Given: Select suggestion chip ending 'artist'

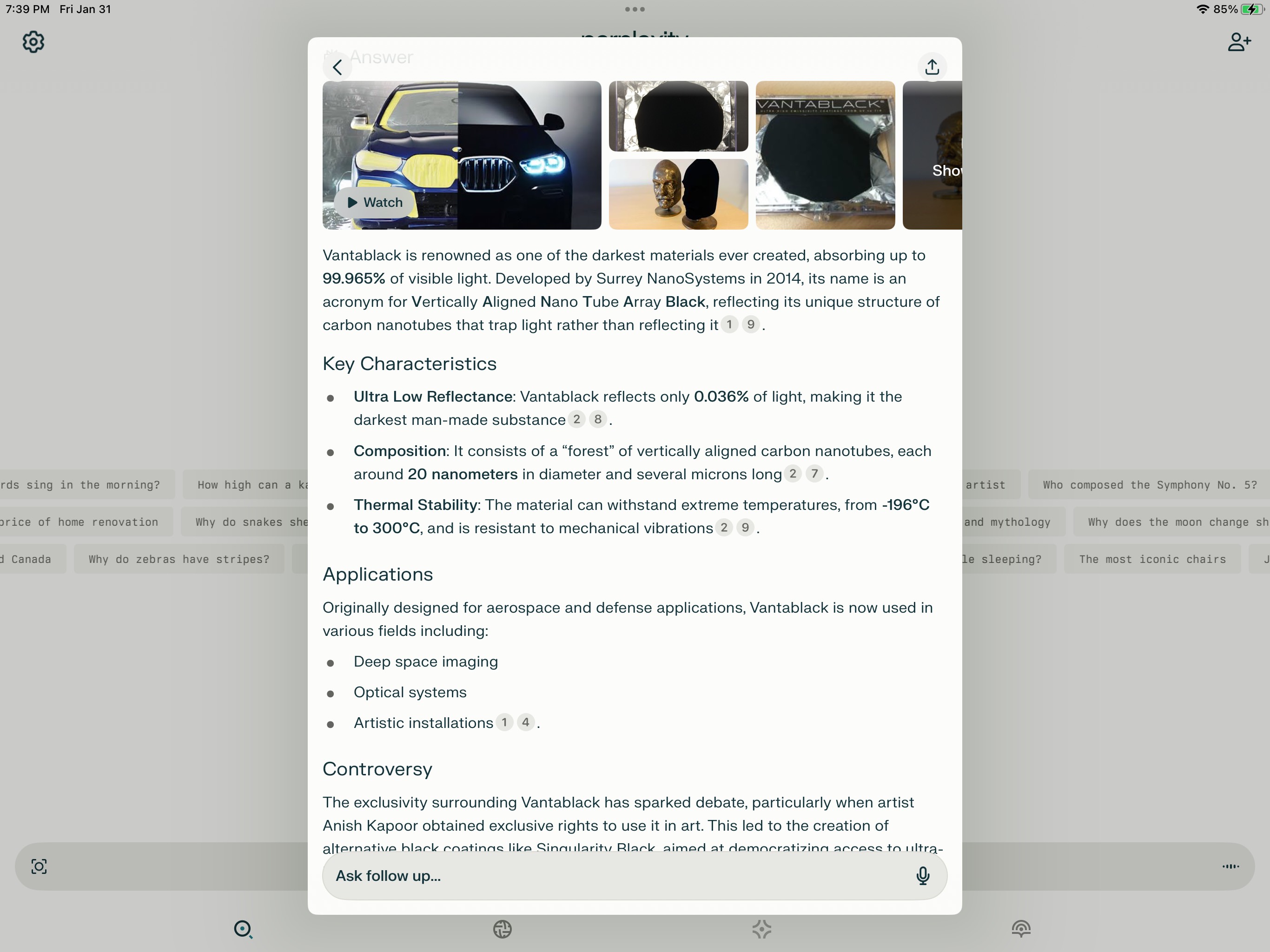Looking at the screenshot, I should [991, 485].
